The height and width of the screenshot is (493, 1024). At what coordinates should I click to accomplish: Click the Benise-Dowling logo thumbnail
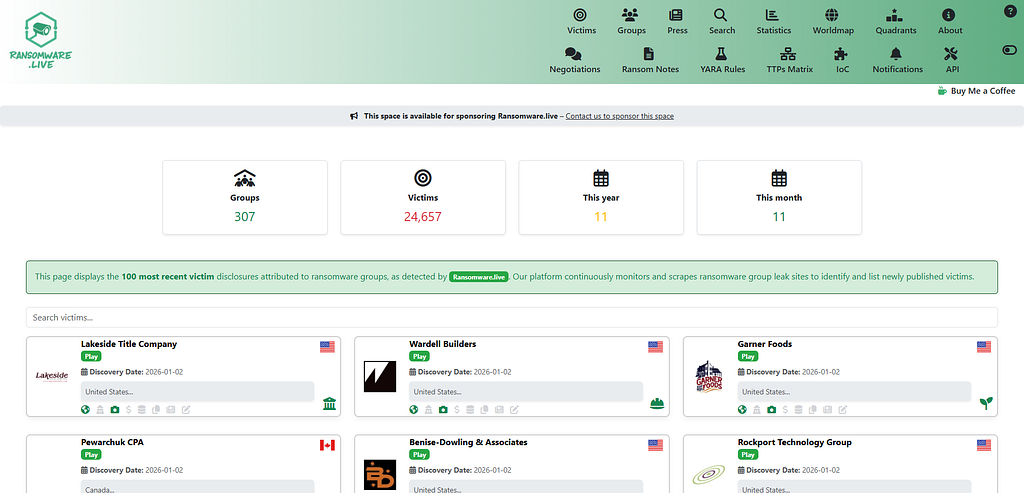tap(380, 475)
